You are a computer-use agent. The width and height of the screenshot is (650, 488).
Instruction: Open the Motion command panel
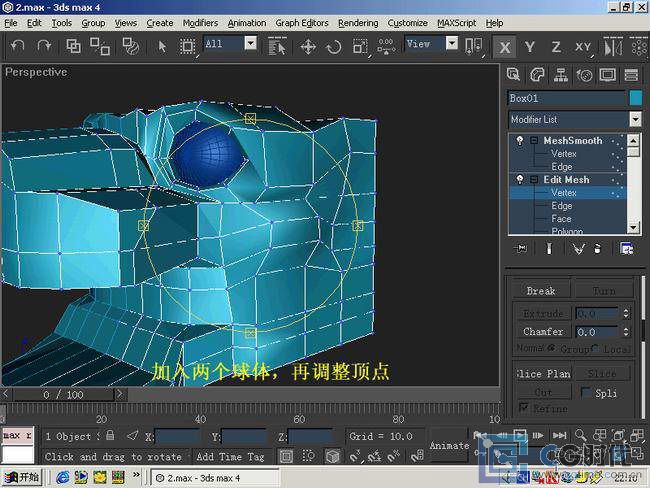585,75
